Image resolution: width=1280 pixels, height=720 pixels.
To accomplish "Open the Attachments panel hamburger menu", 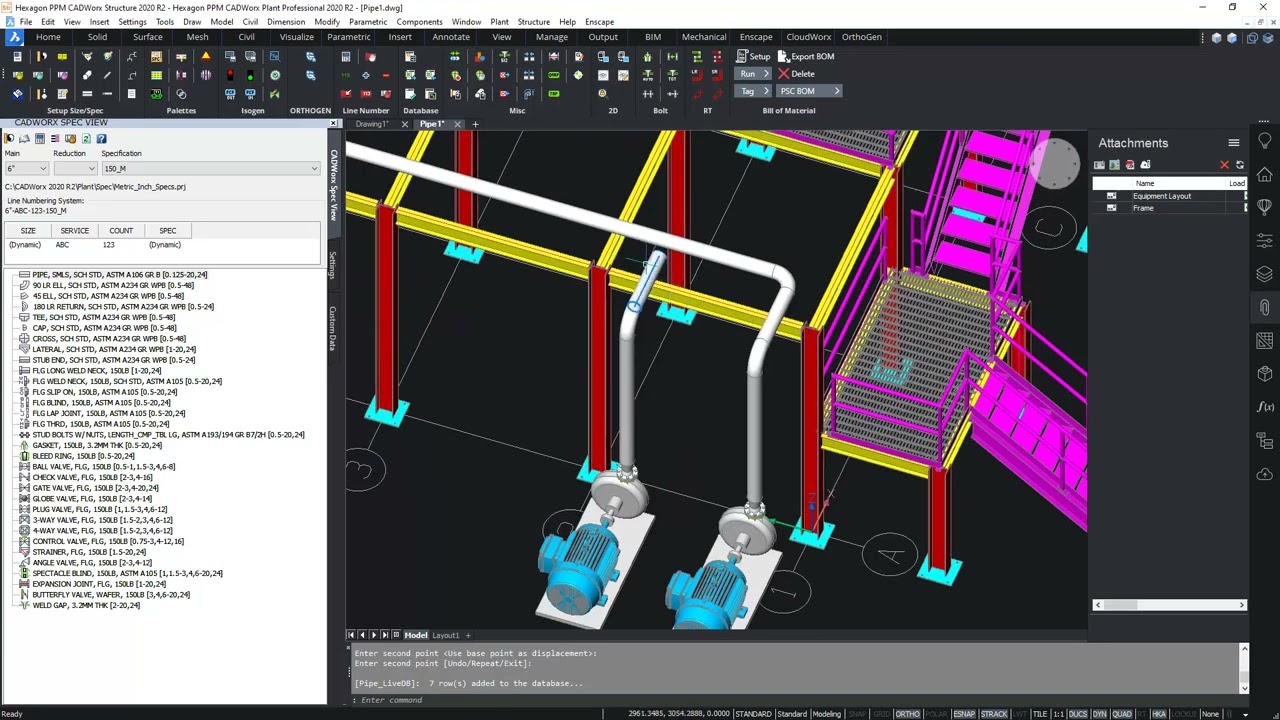I will pyautogui.click(x=1234, y=143).
